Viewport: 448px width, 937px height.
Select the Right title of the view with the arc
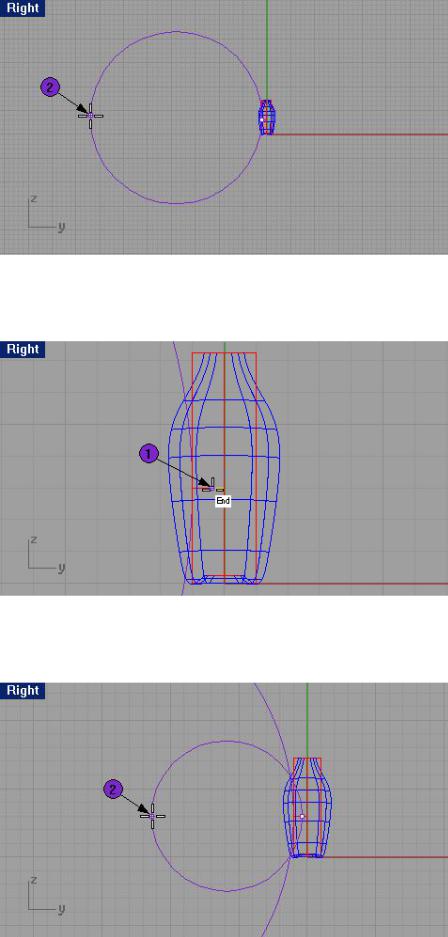22,690
